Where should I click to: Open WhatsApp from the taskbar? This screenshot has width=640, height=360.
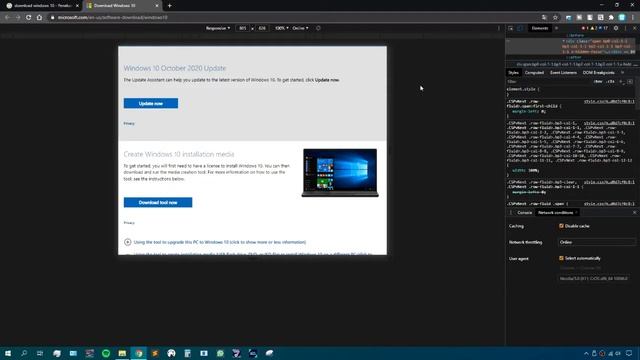[x=220, y=353]
